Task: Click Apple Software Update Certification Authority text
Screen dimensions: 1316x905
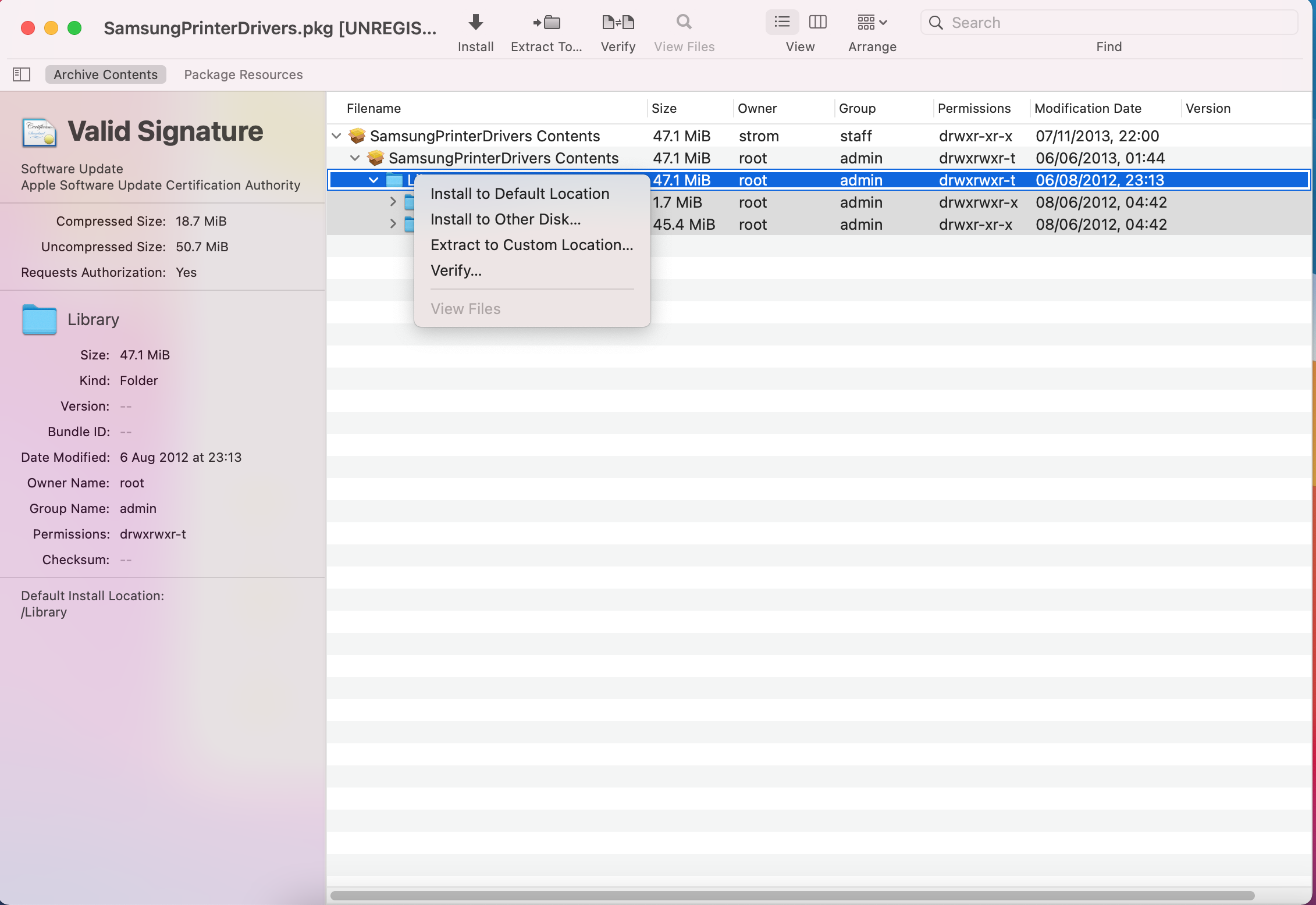Action: (x=161, y=185)
